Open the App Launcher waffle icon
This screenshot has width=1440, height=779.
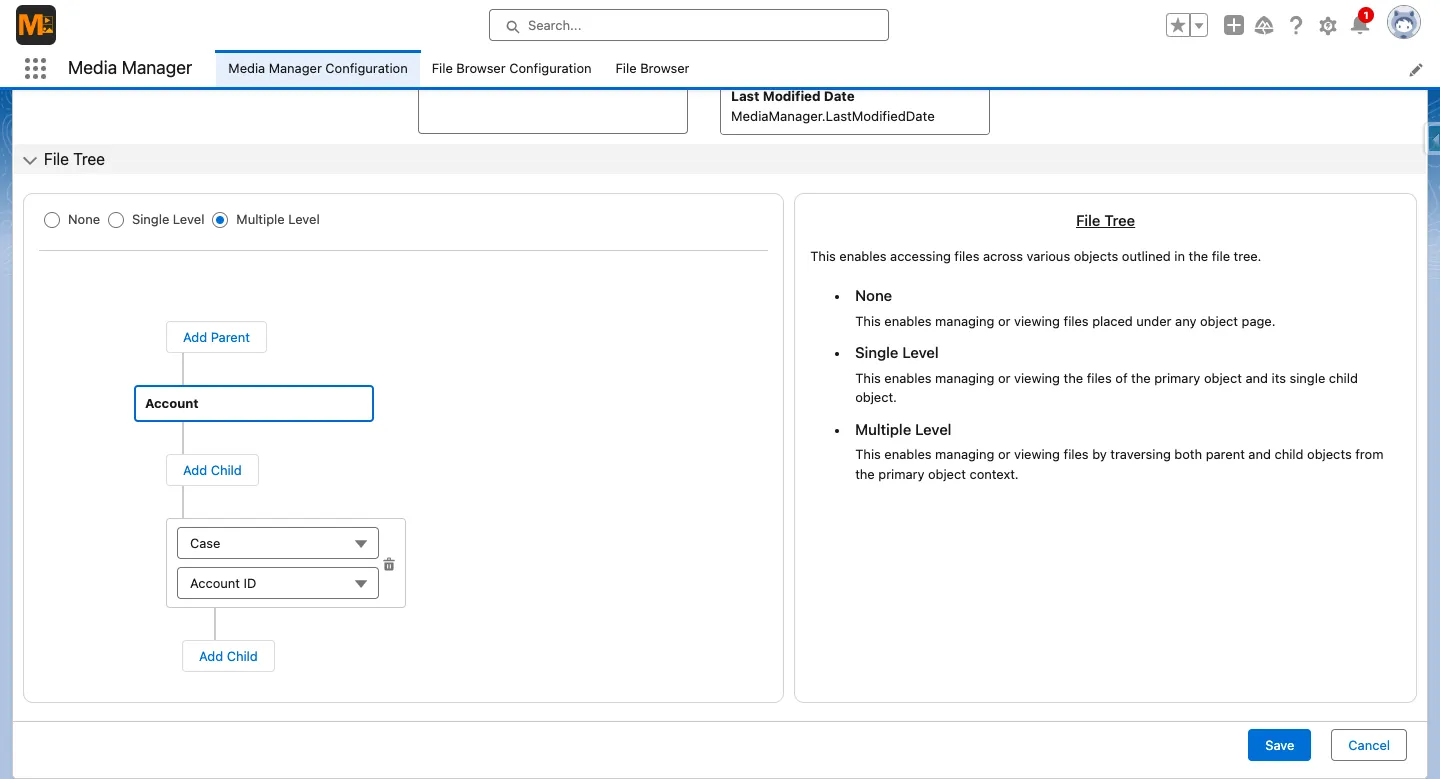point(35,68)
